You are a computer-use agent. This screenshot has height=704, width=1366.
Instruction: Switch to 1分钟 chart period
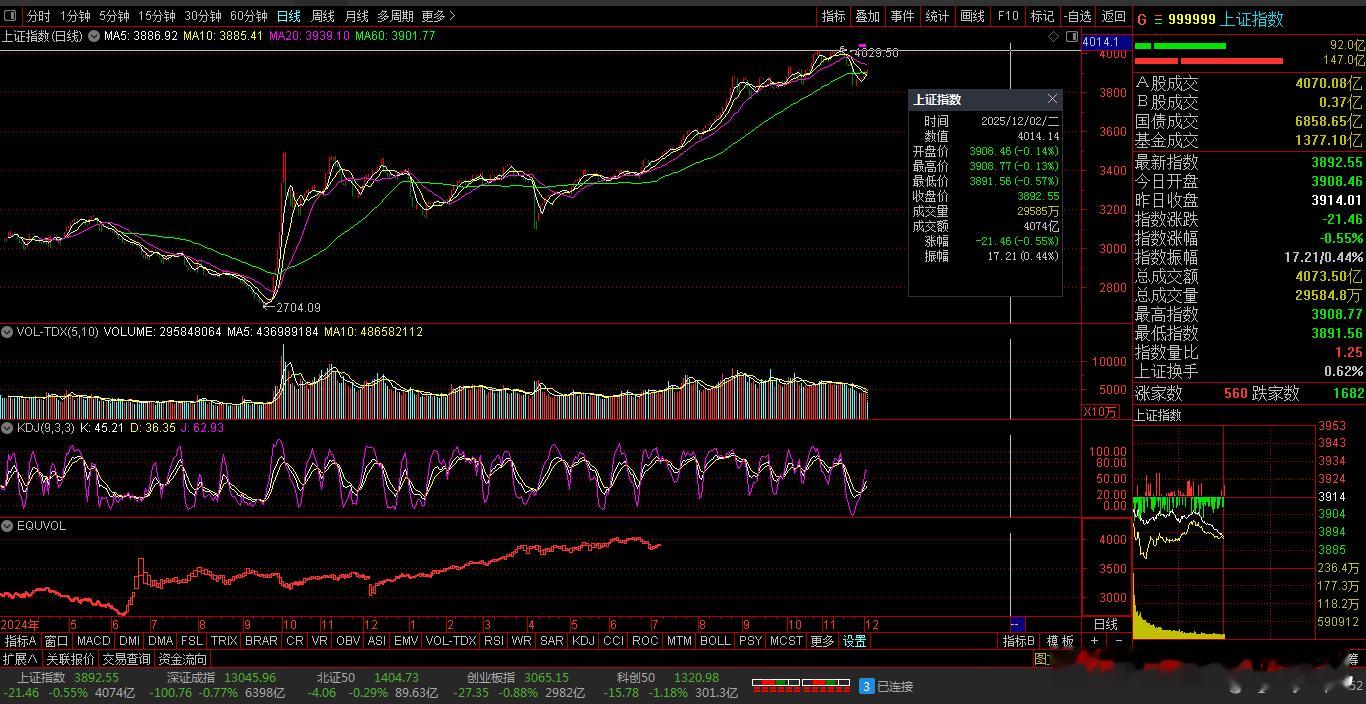[x=75, y=16]
